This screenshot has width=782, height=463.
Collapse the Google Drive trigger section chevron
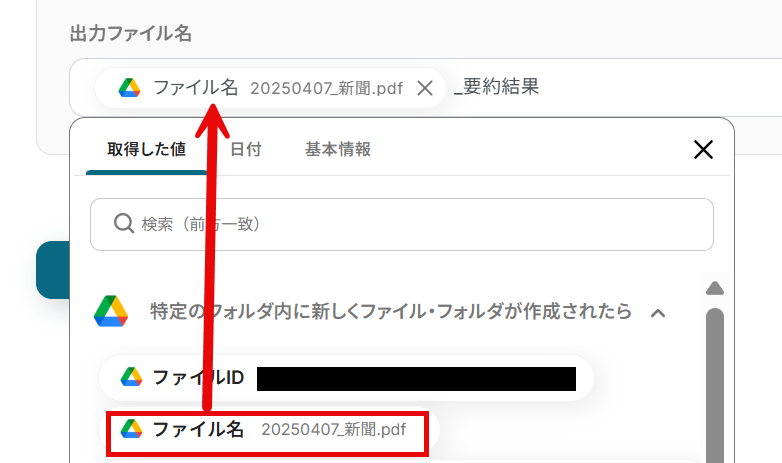658,313
